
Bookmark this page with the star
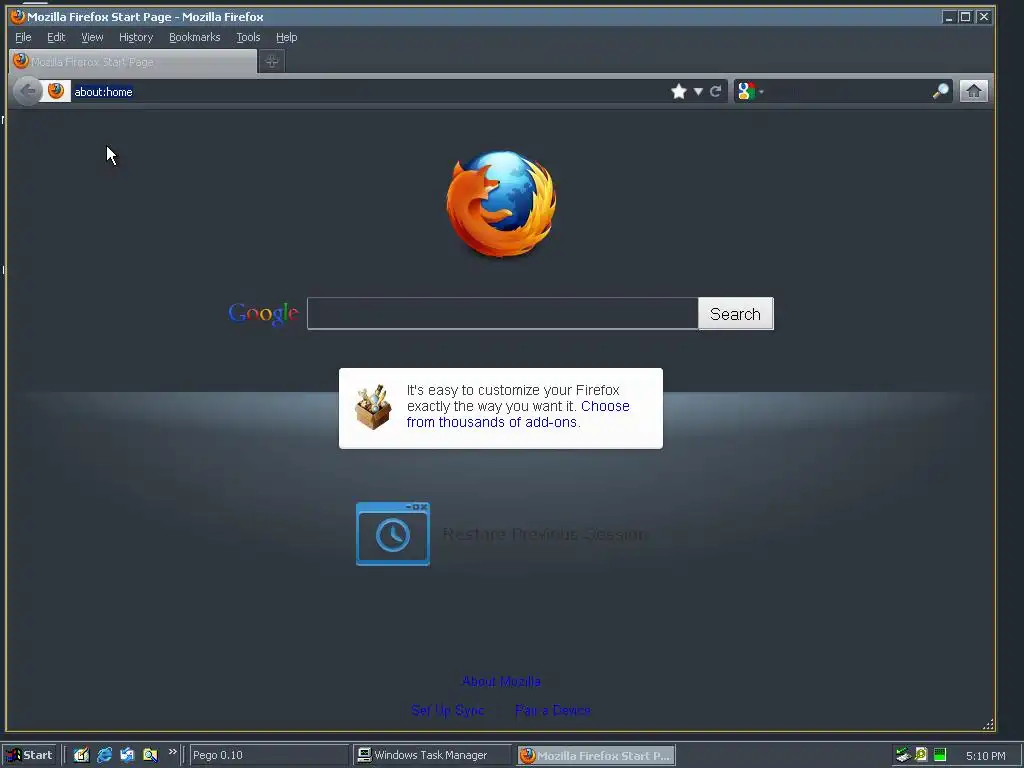point(679,91)
